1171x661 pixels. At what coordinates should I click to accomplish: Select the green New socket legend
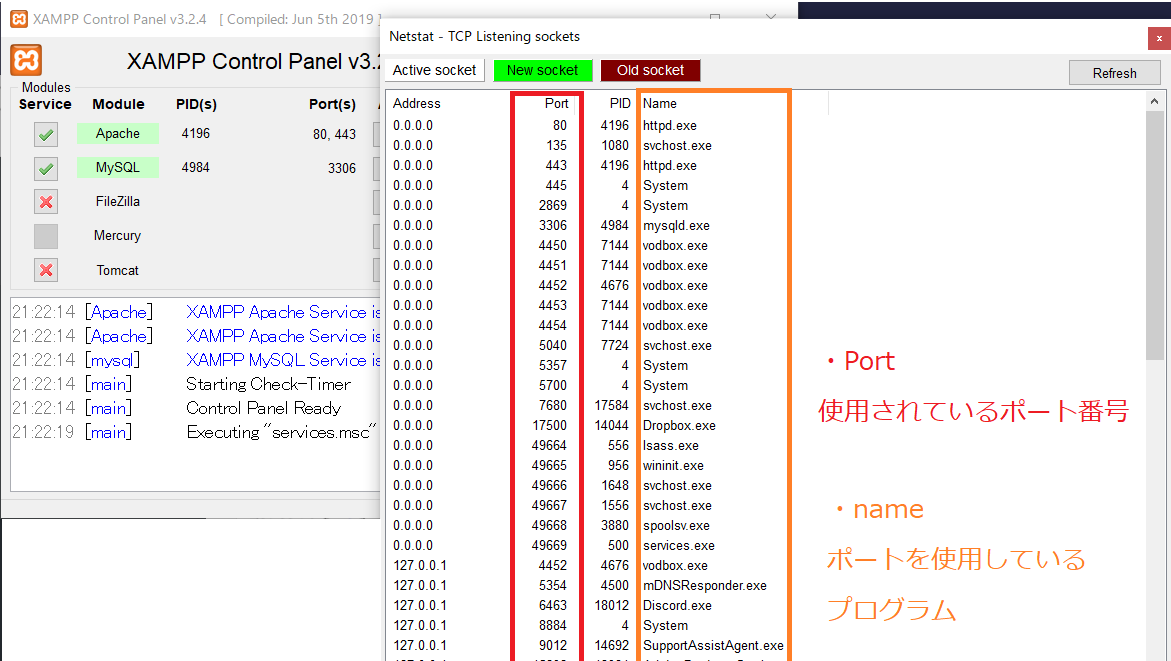[542, 71]
